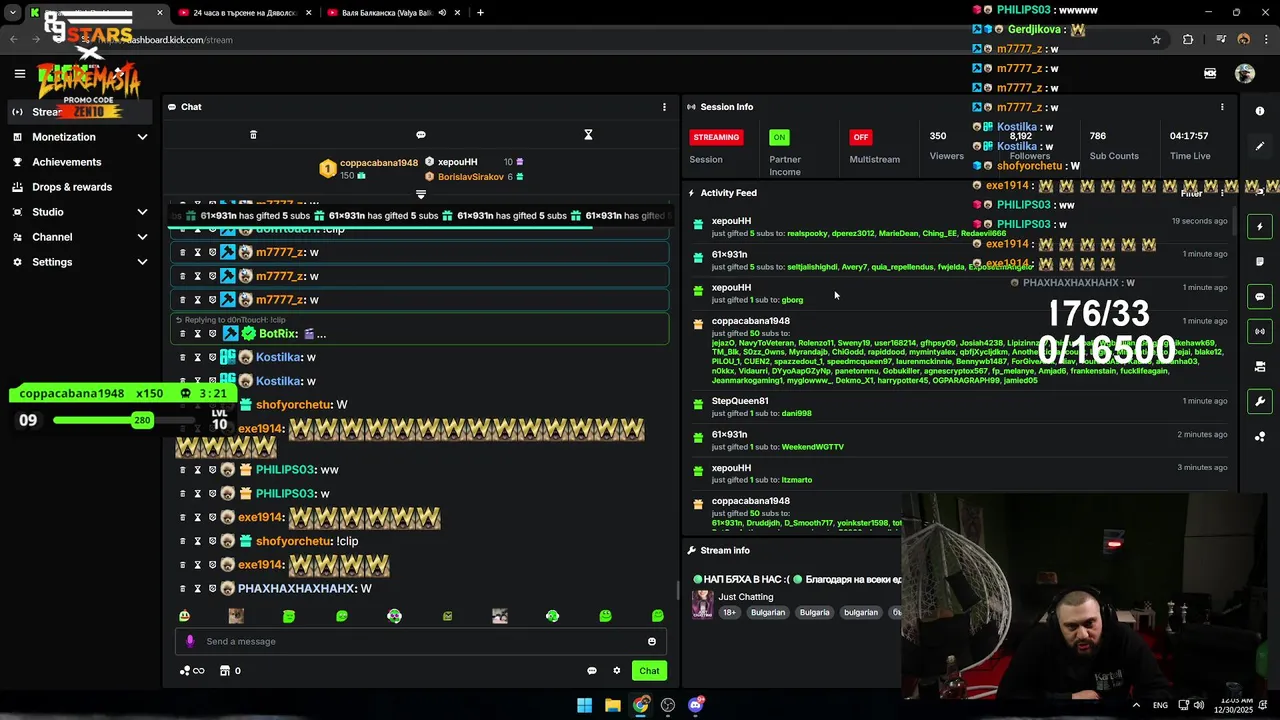
Task: Open the chat bubble tab in chat toolbar
Action: point(421,135)
